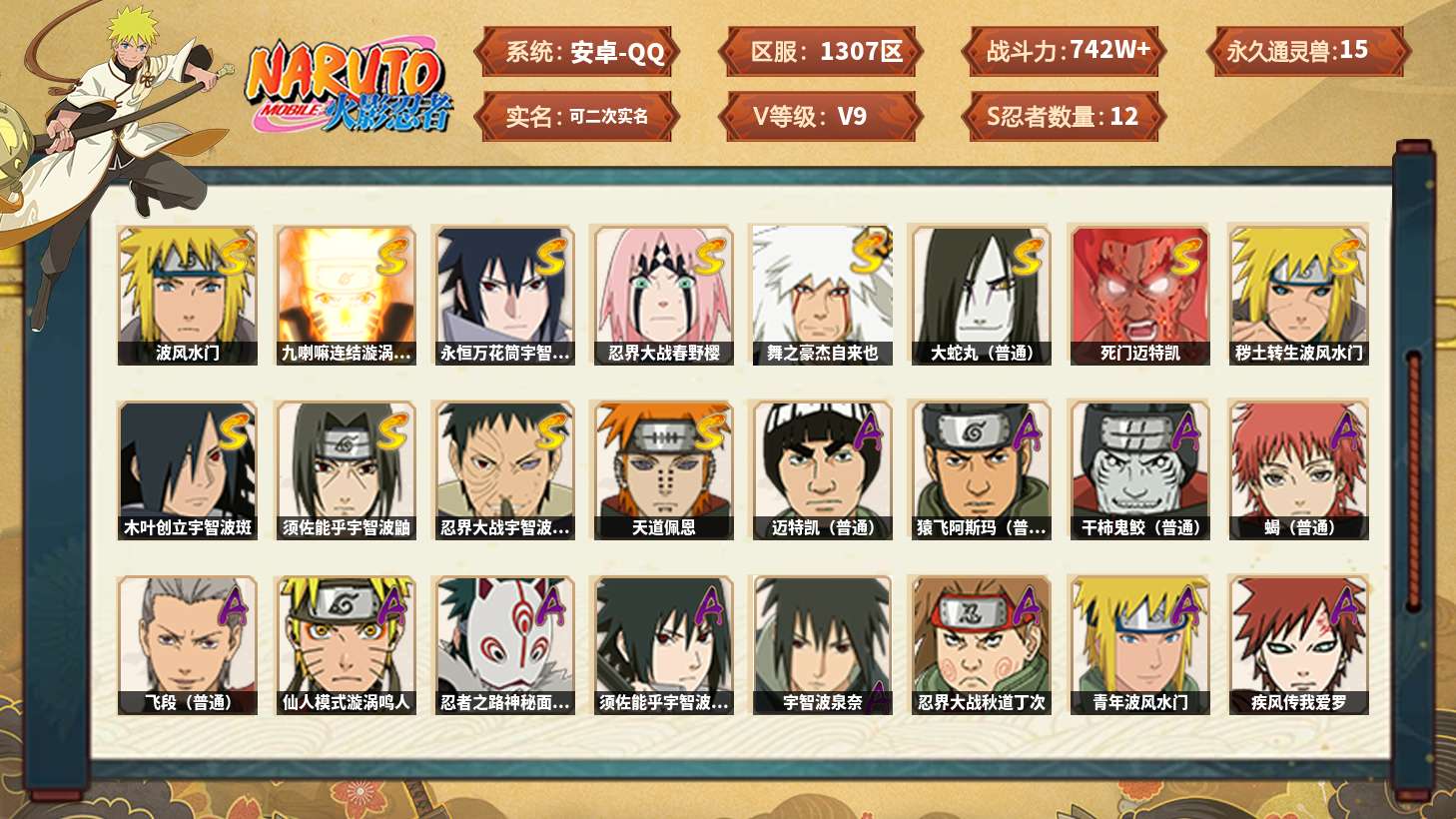
Task: Click the red scroll bar on right
Action: pyautogui.click(x=1413, y=479)
